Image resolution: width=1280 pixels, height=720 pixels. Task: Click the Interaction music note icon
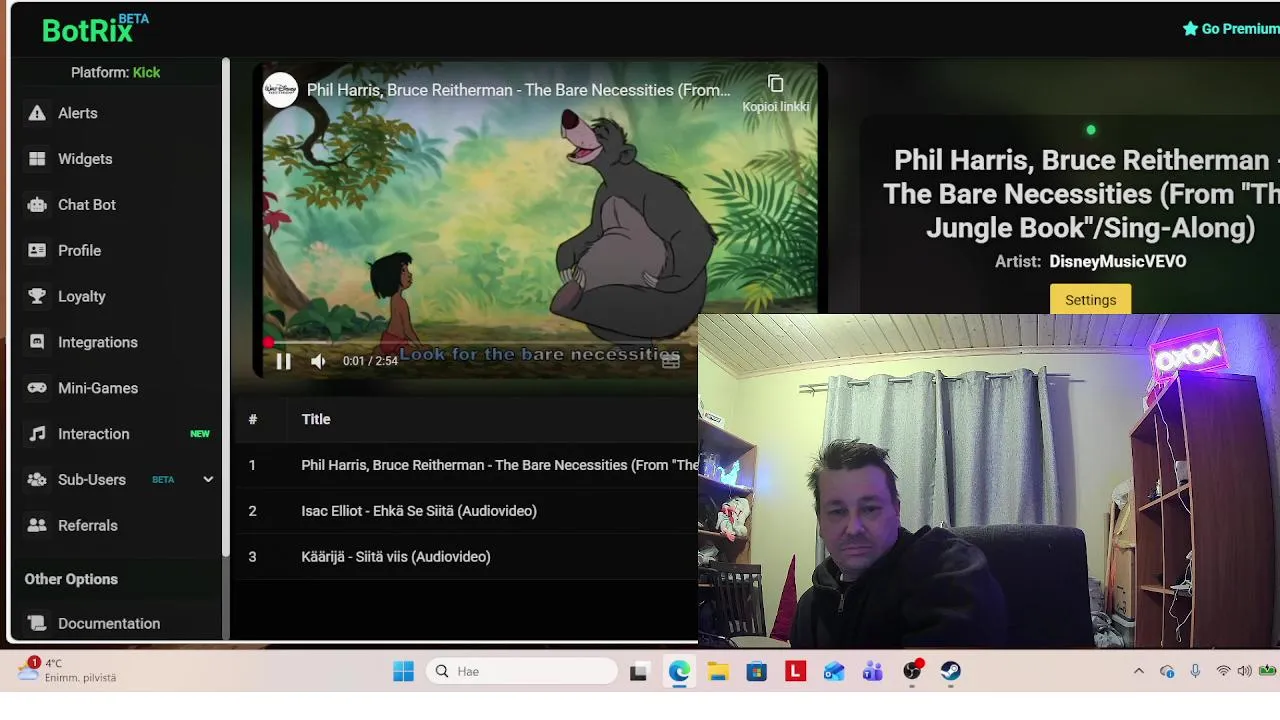[x=37, y=434]
